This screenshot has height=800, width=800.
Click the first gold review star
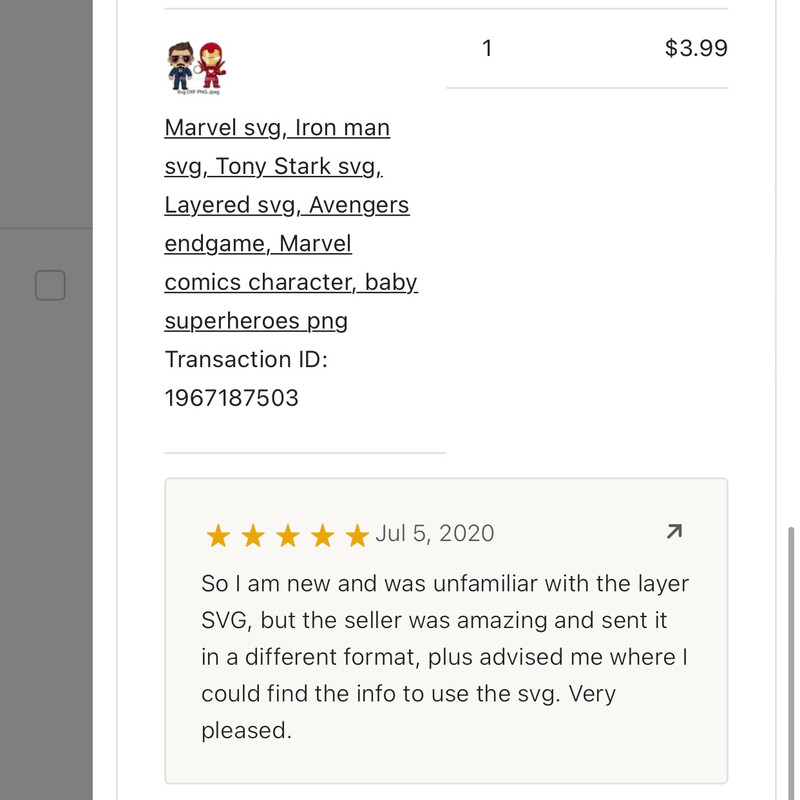218,537
